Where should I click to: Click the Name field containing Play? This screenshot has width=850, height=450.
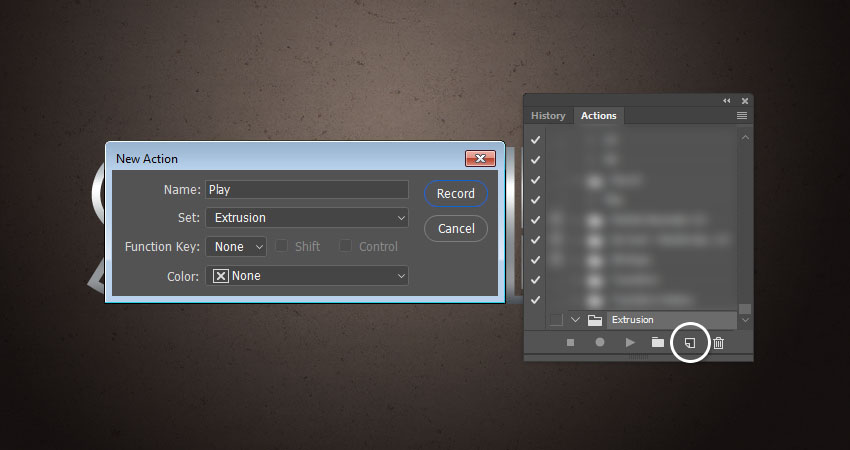point(307,189)
